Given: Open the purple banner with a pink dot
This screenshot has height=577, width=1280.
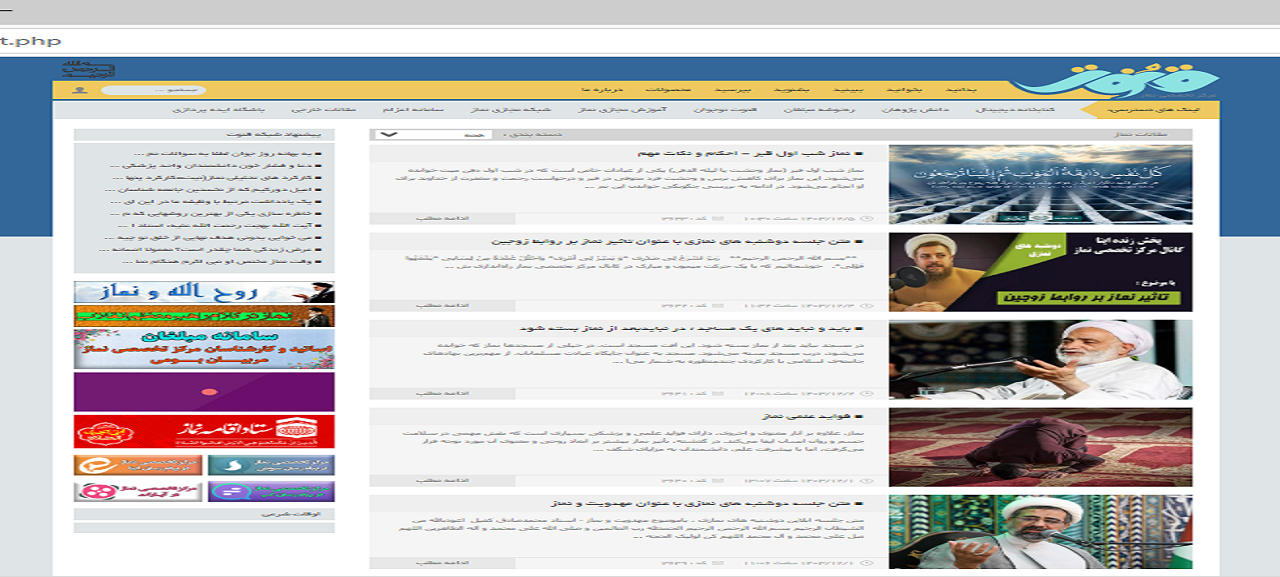Looking at the screenshot, I should pyautogui.click(x=204, y=391).
